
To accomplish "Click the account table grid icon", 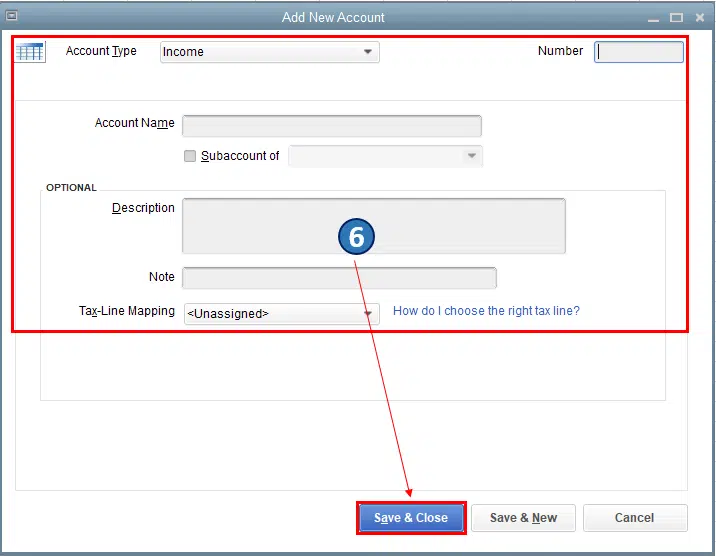I will (x=30, y=52).
